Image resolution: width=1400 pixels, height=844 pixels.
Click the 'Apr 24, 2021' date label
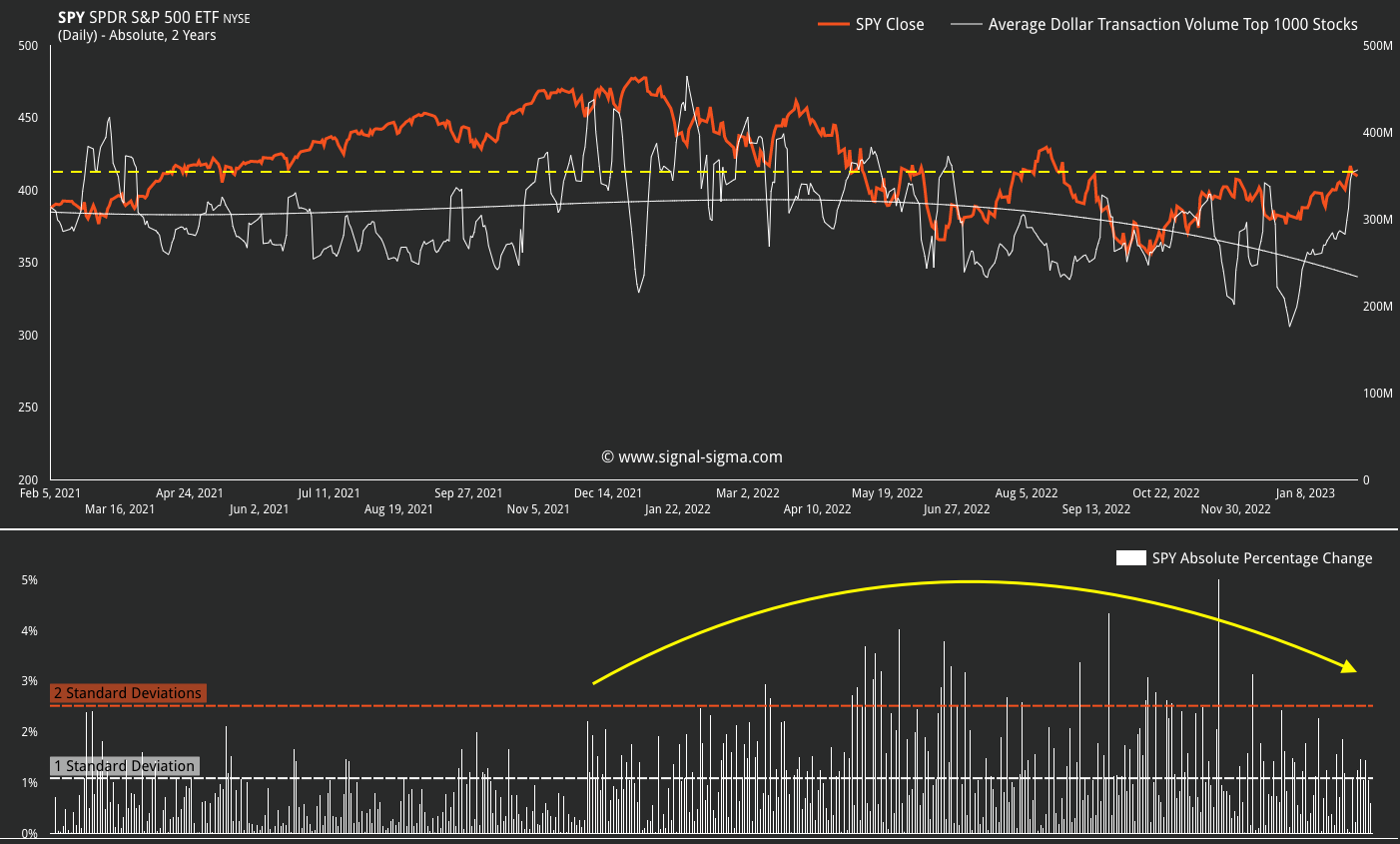coord(190,492)
